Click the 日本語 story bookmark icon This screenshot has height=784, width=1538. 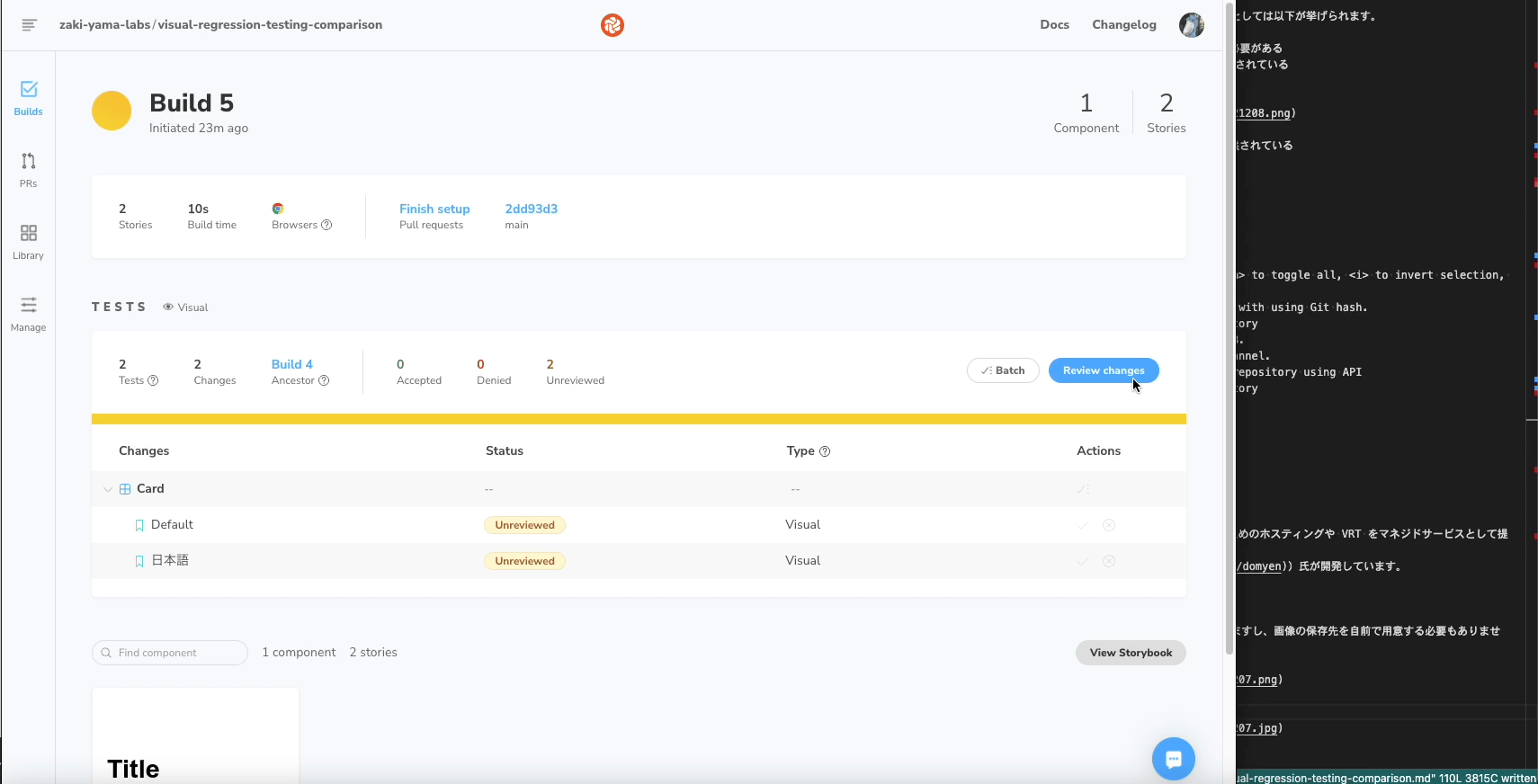click(139, 561)
